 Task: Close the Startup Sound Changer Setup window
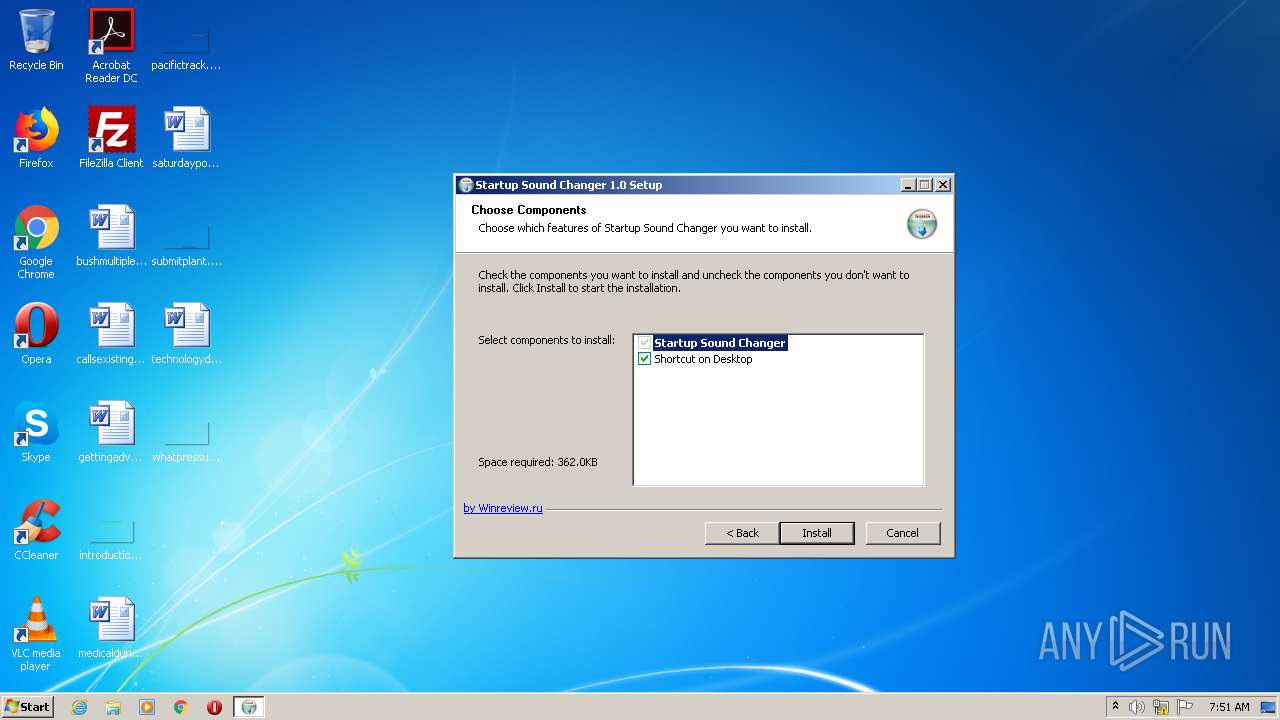(942, 185)
